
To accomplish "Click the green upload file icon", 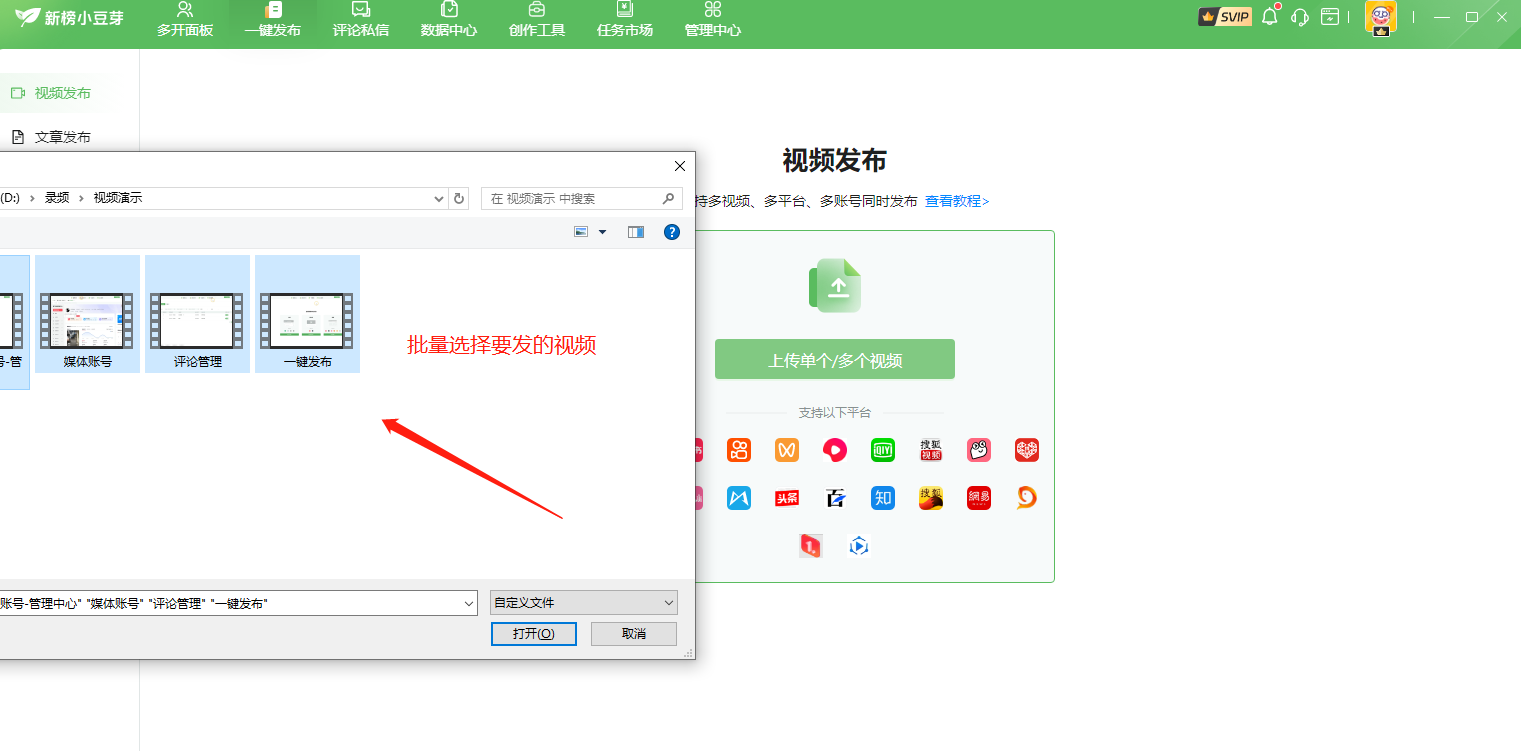I will point(835,286).
